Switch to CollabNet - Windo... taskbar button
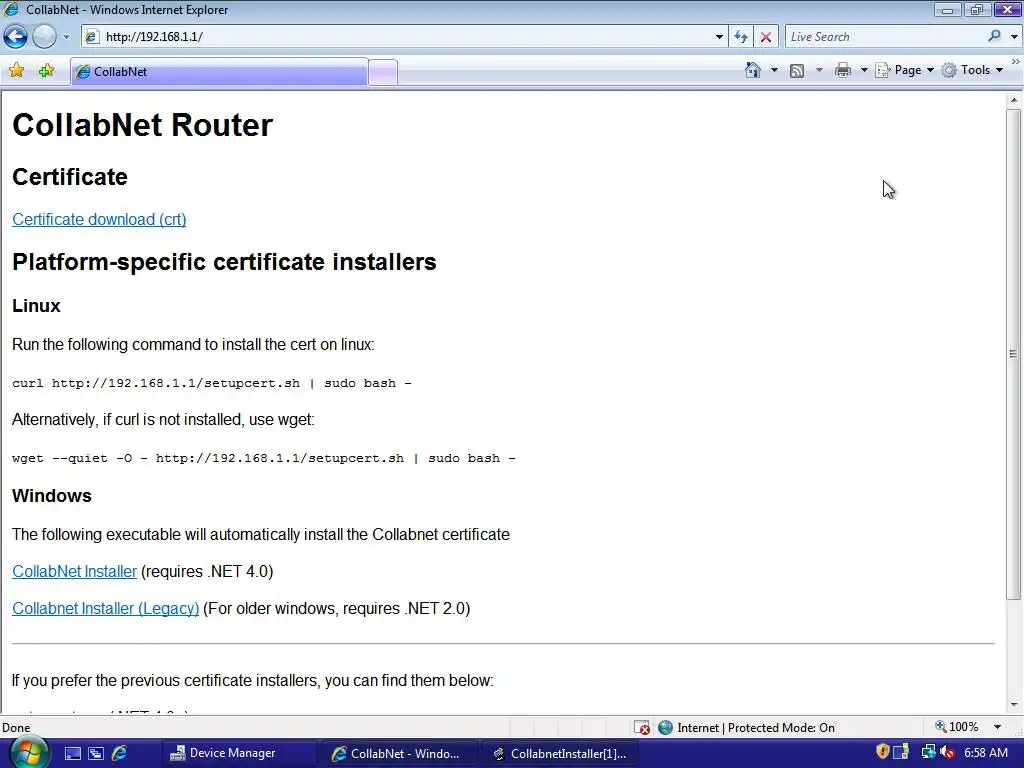Image resolution: width=1024 pixels, height=768 pixels. 398,754
